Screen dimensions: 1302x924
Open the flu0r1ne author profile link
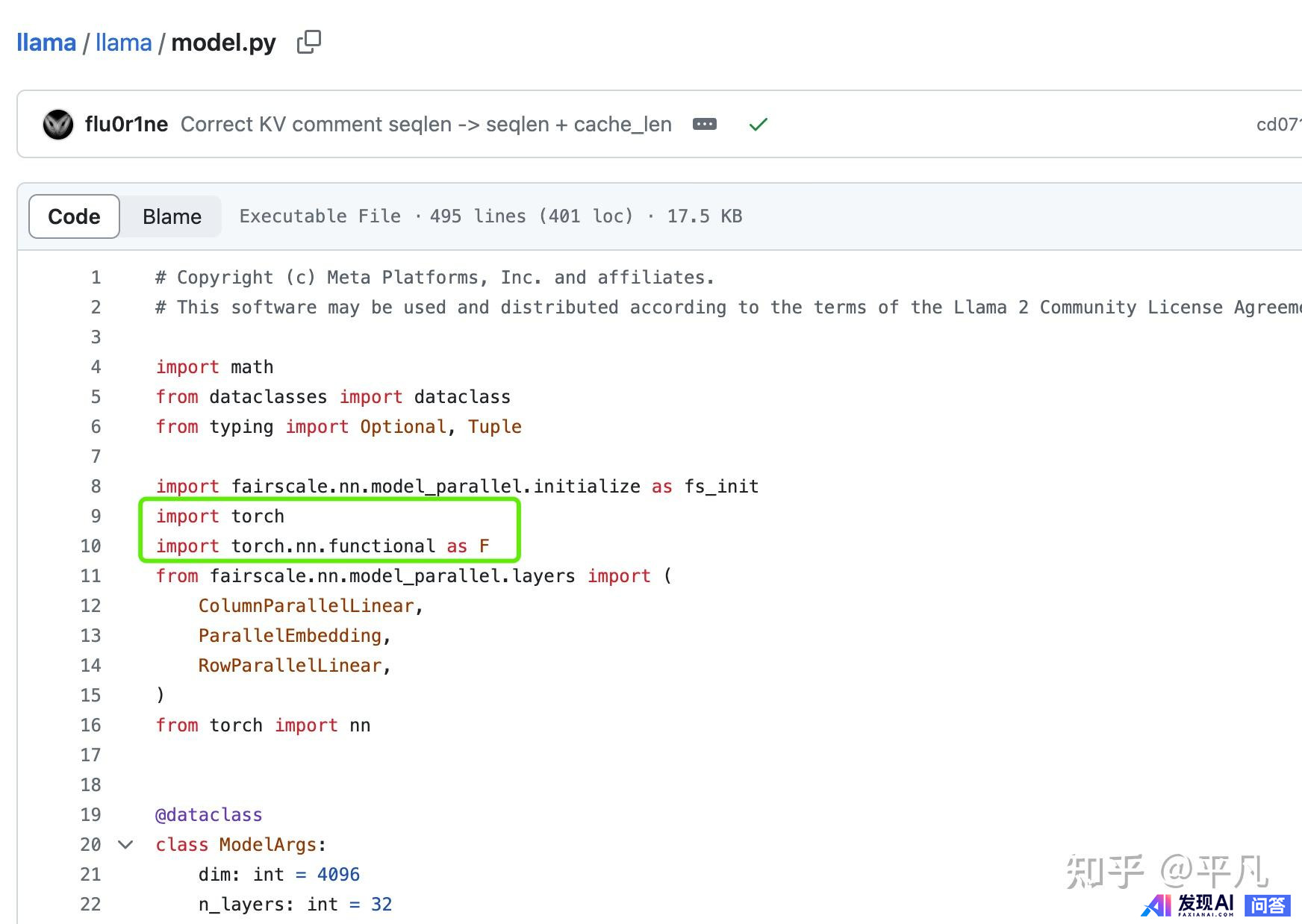126,124
